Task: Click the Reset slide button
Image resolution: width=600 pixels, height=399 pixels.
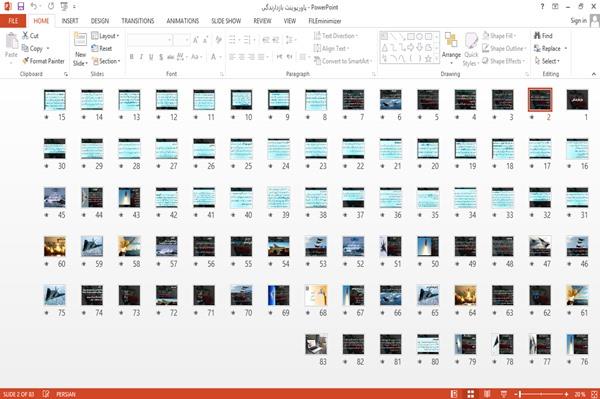Action: (x=102, y=49)
